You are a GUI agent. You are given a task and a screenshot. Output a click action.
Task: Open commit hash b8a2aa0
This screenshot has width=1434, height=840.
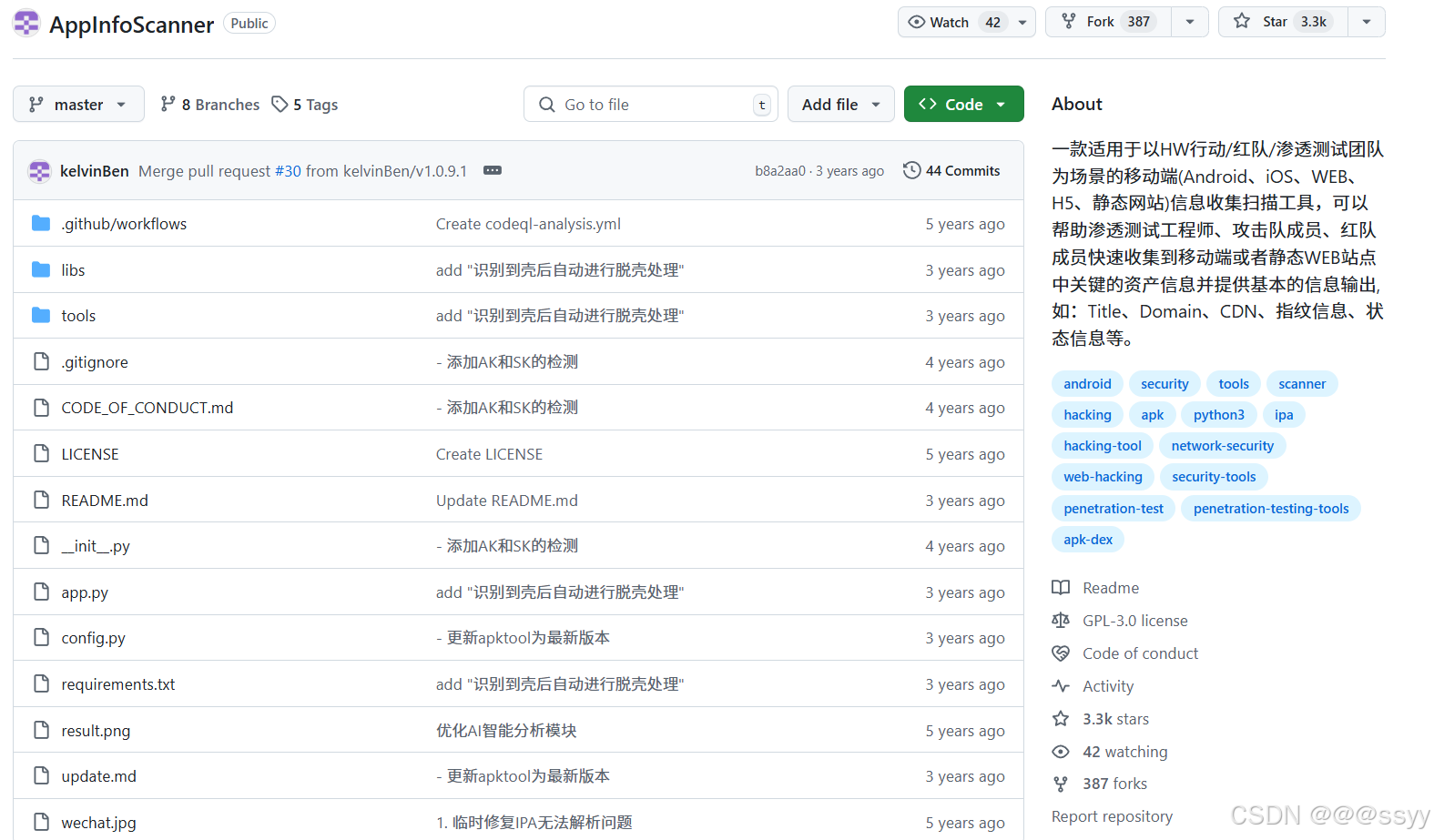[x=780, y=171]
